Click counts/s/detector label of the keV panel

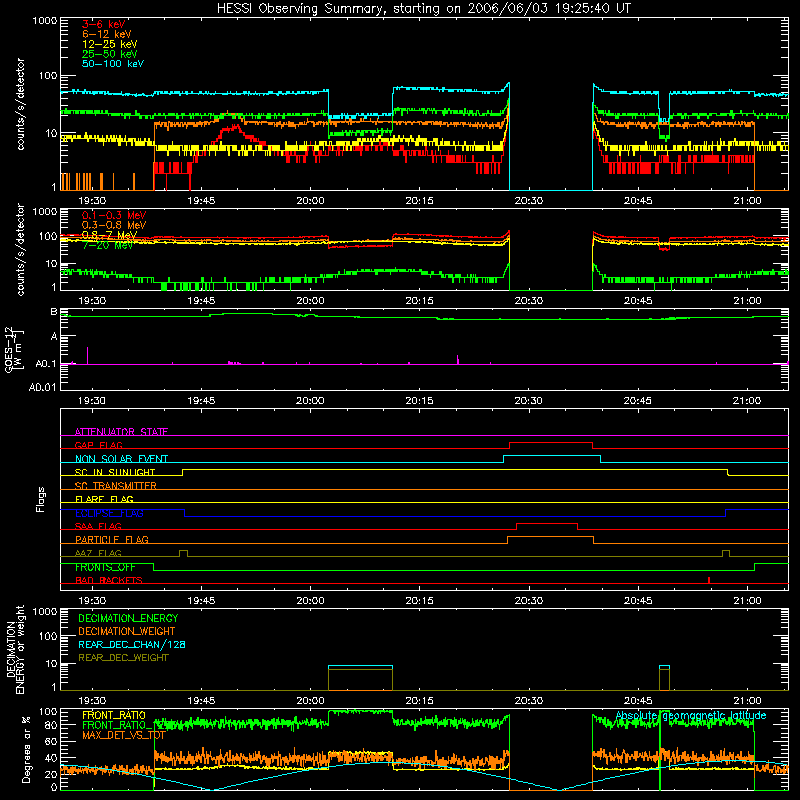tap(20, 104)
